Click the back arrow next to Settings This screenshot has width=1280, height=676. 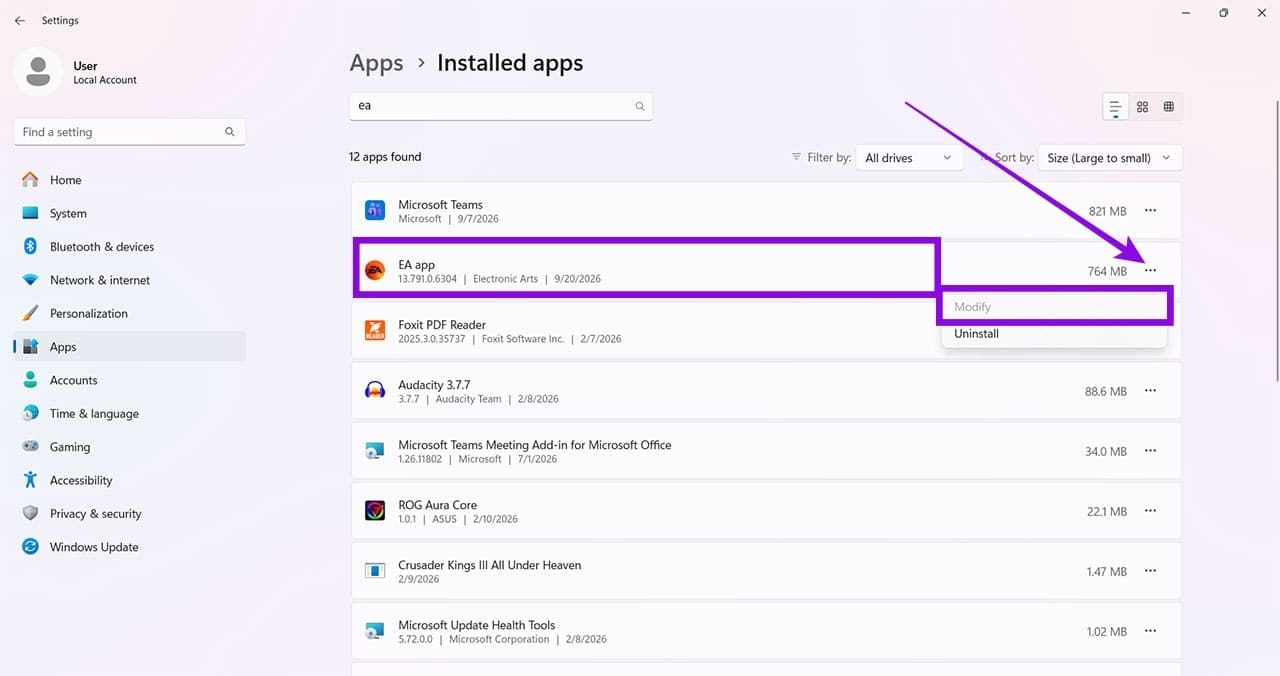(x=20, y=20)
